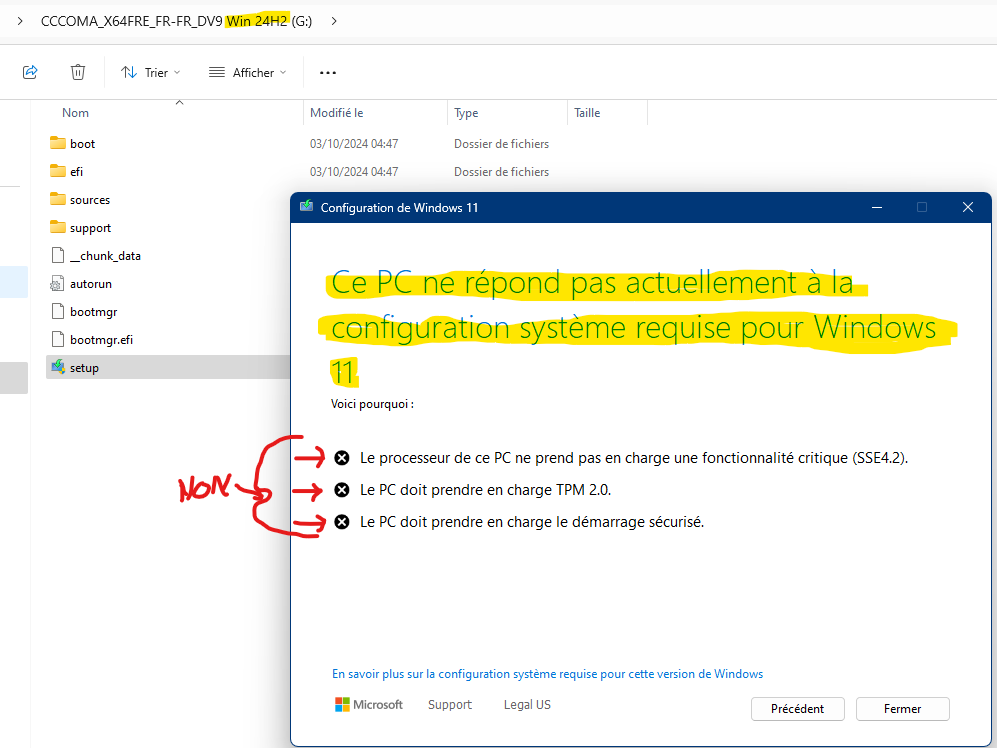997x748 pixels.
Task: Click the TPM 2.0 requirement text
Action: tap(485, 490)
